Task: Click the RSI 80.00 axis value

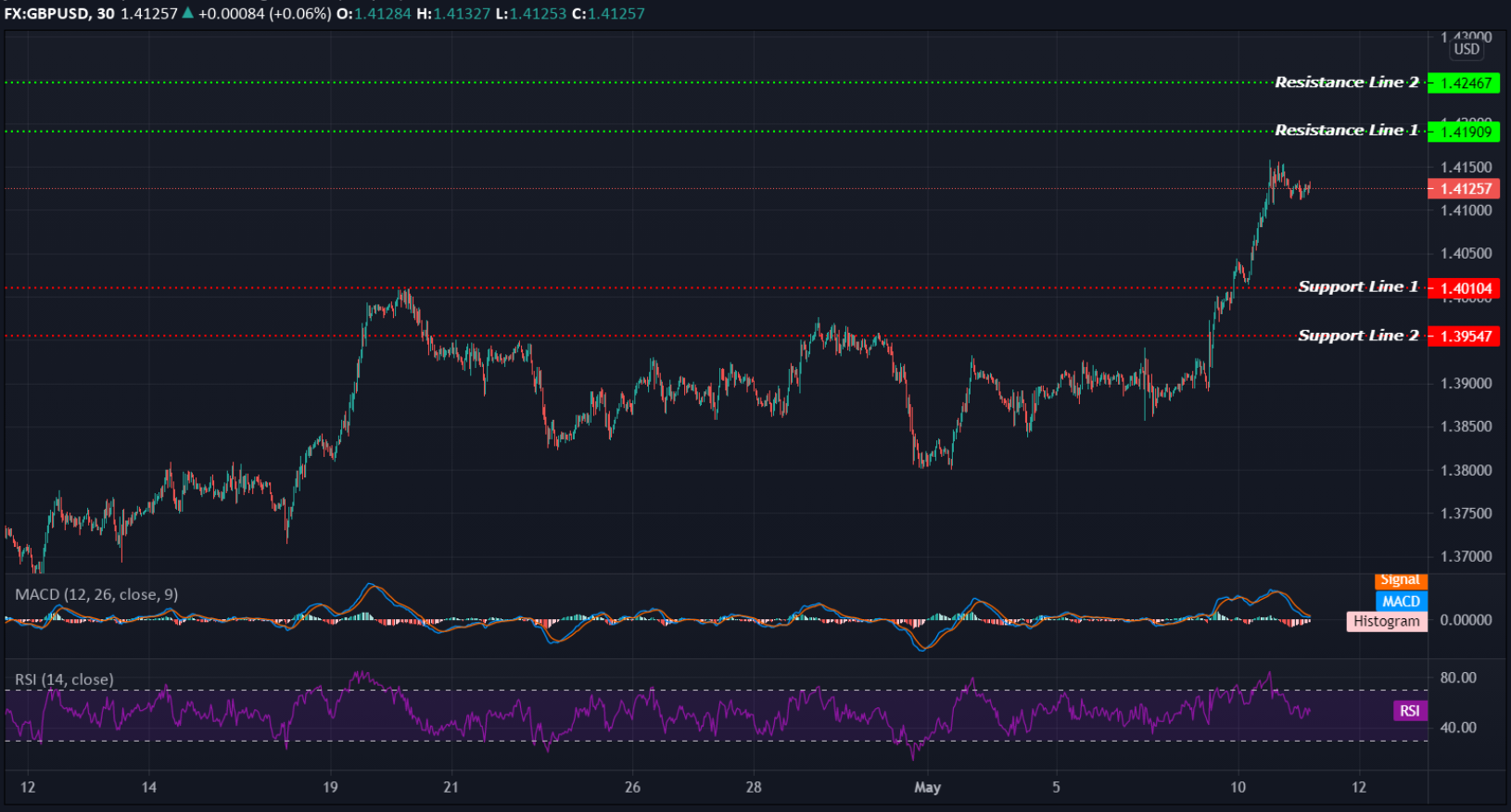Action: (1458, 679)
